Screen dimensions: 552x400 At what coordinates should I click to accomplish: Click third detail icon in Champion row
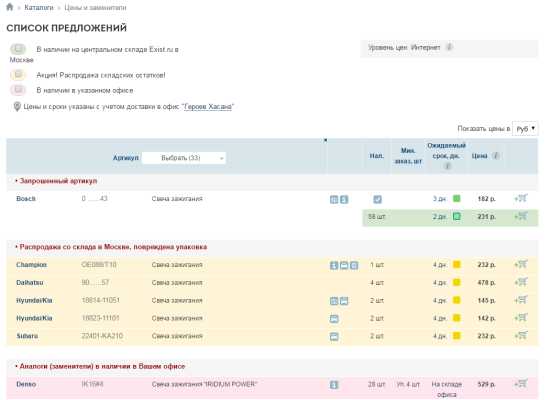click(354, 265)
